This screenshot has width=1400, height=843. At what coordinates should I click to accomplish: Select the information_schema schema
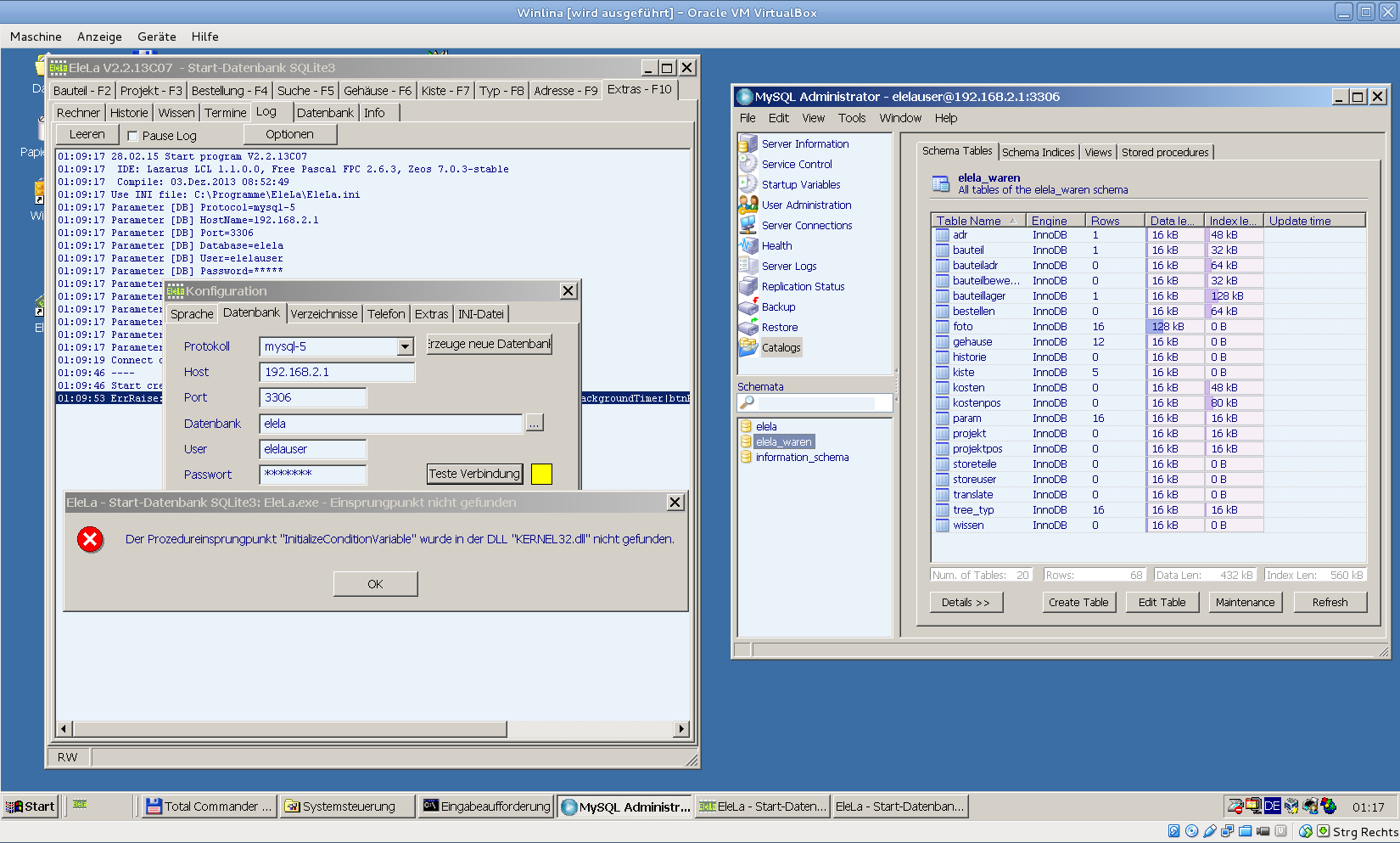(802, 457)
